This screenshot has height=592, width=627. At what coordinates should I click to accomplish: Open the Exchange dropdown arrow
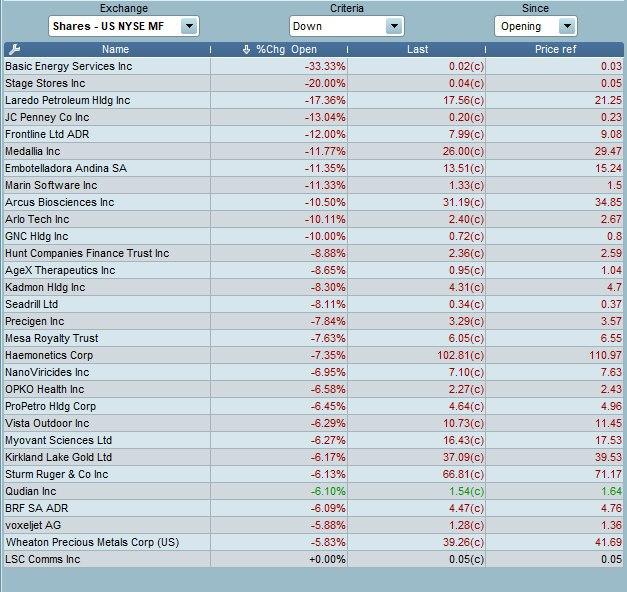point(189,26)
